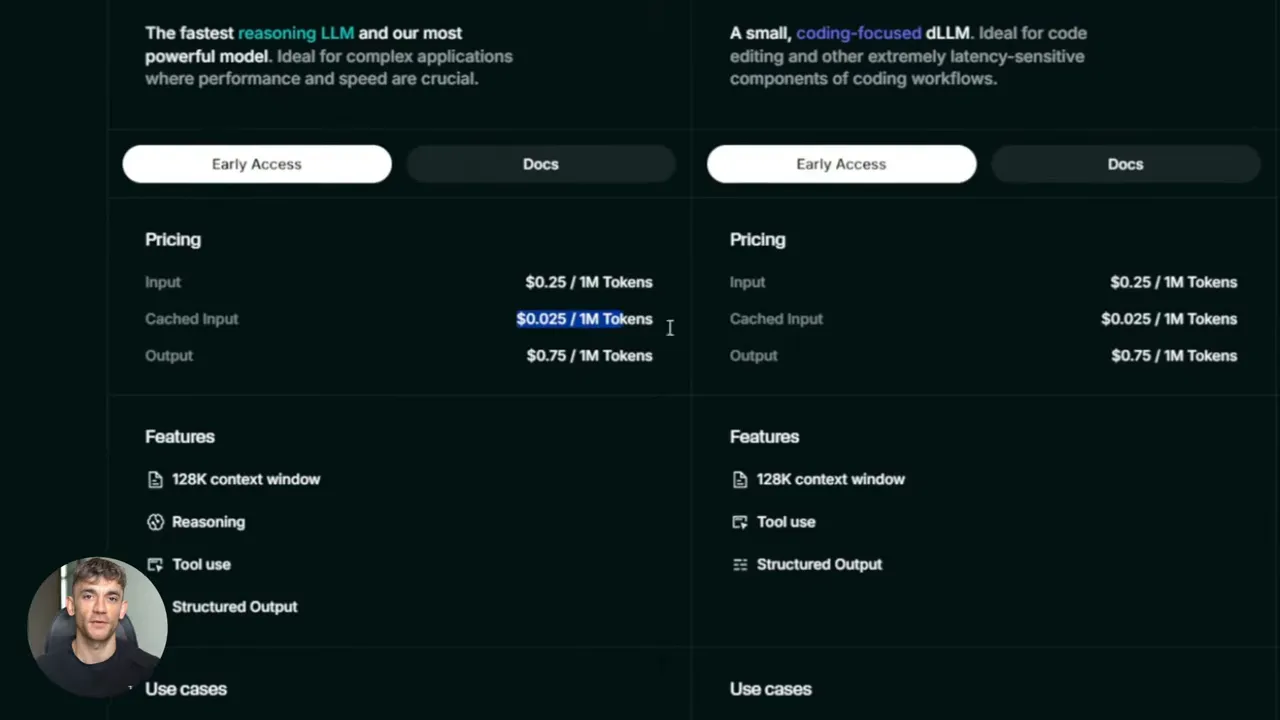
Task: Click the Tool use icon in left card
Action: [155, 564]
